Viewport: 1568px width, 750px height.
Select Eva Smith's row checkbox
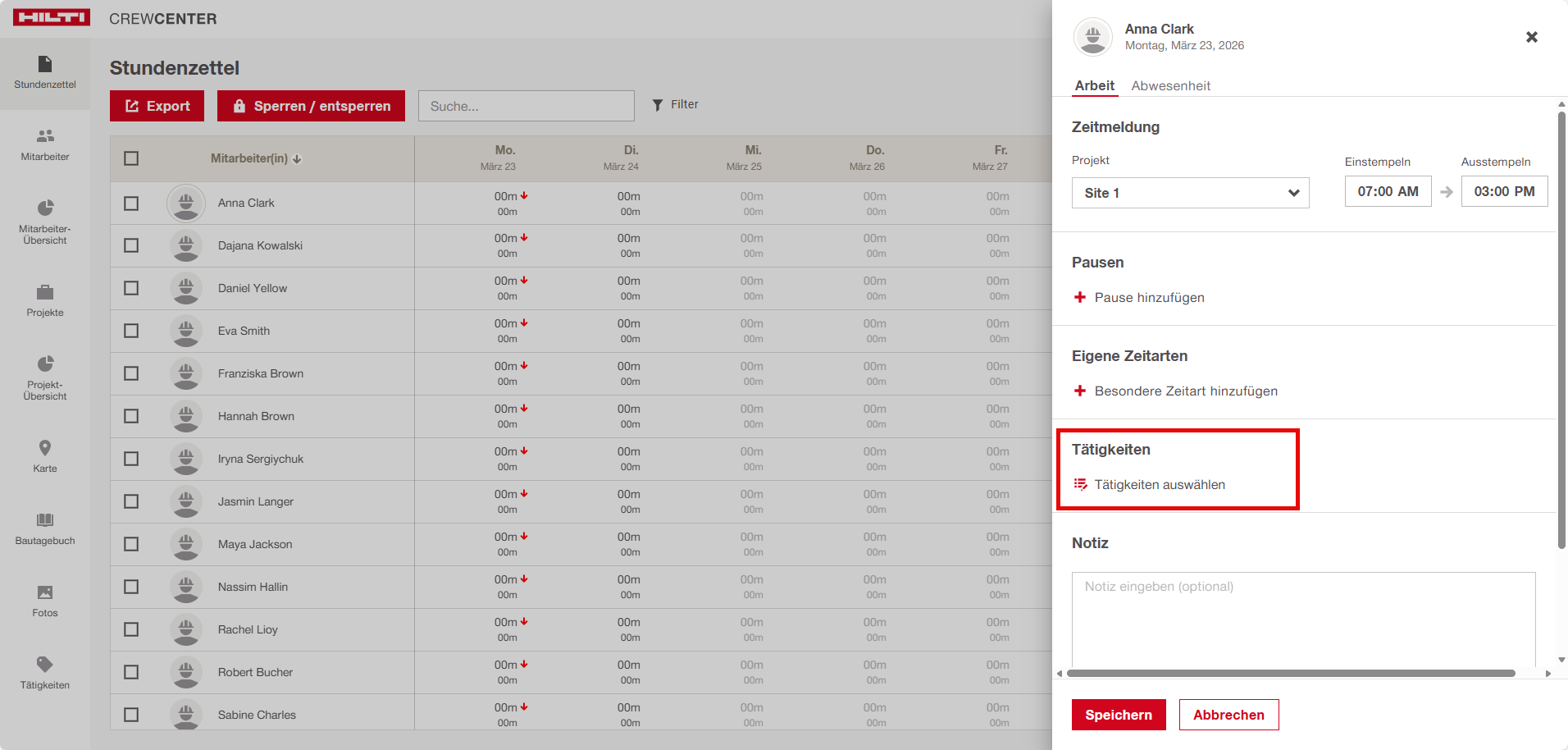click(x=131, y=331)
